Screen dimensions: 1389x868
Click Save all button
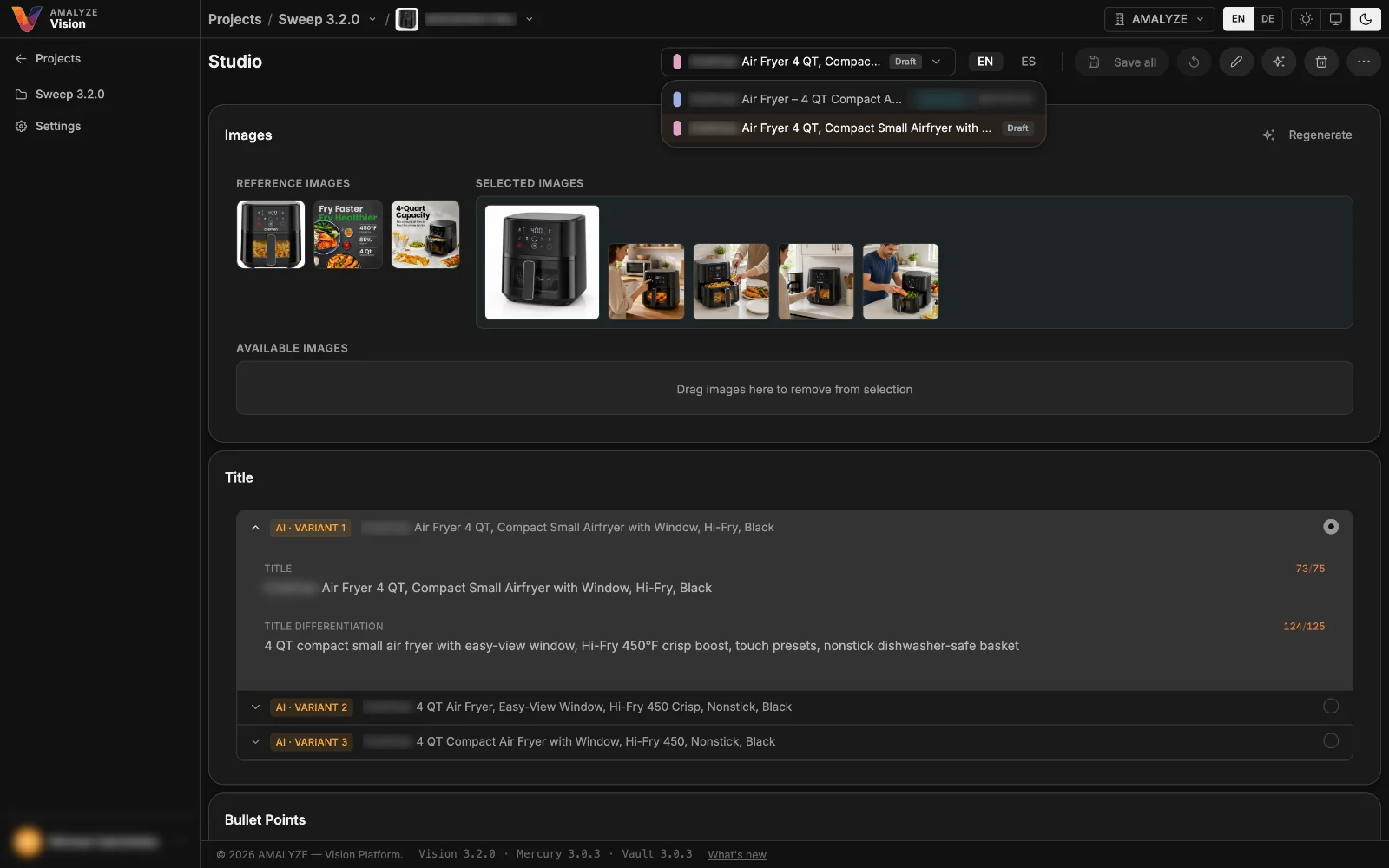pos(1122,62)
